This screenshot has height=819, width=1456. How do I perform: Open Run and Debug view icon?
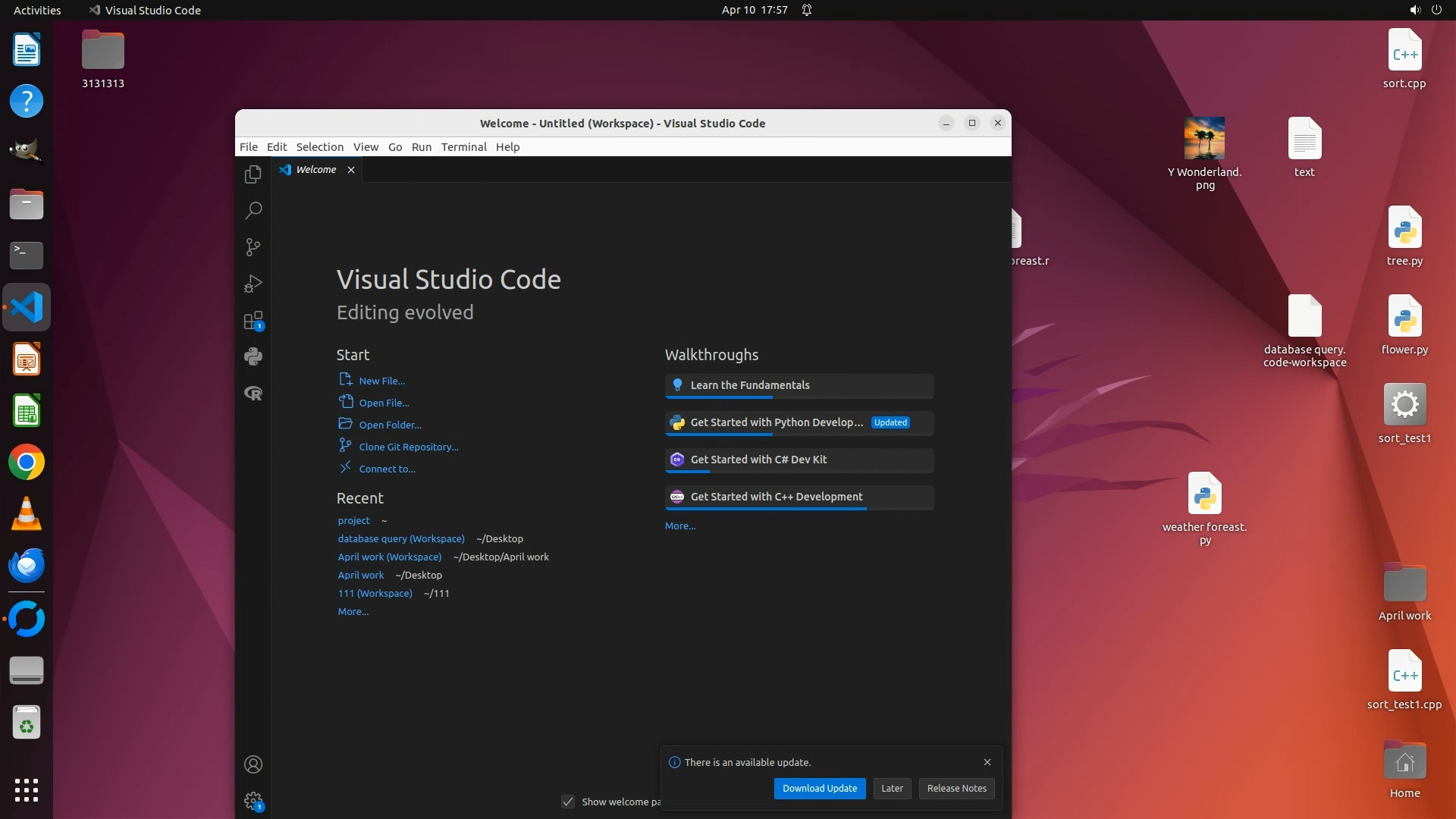coord(253,284)
